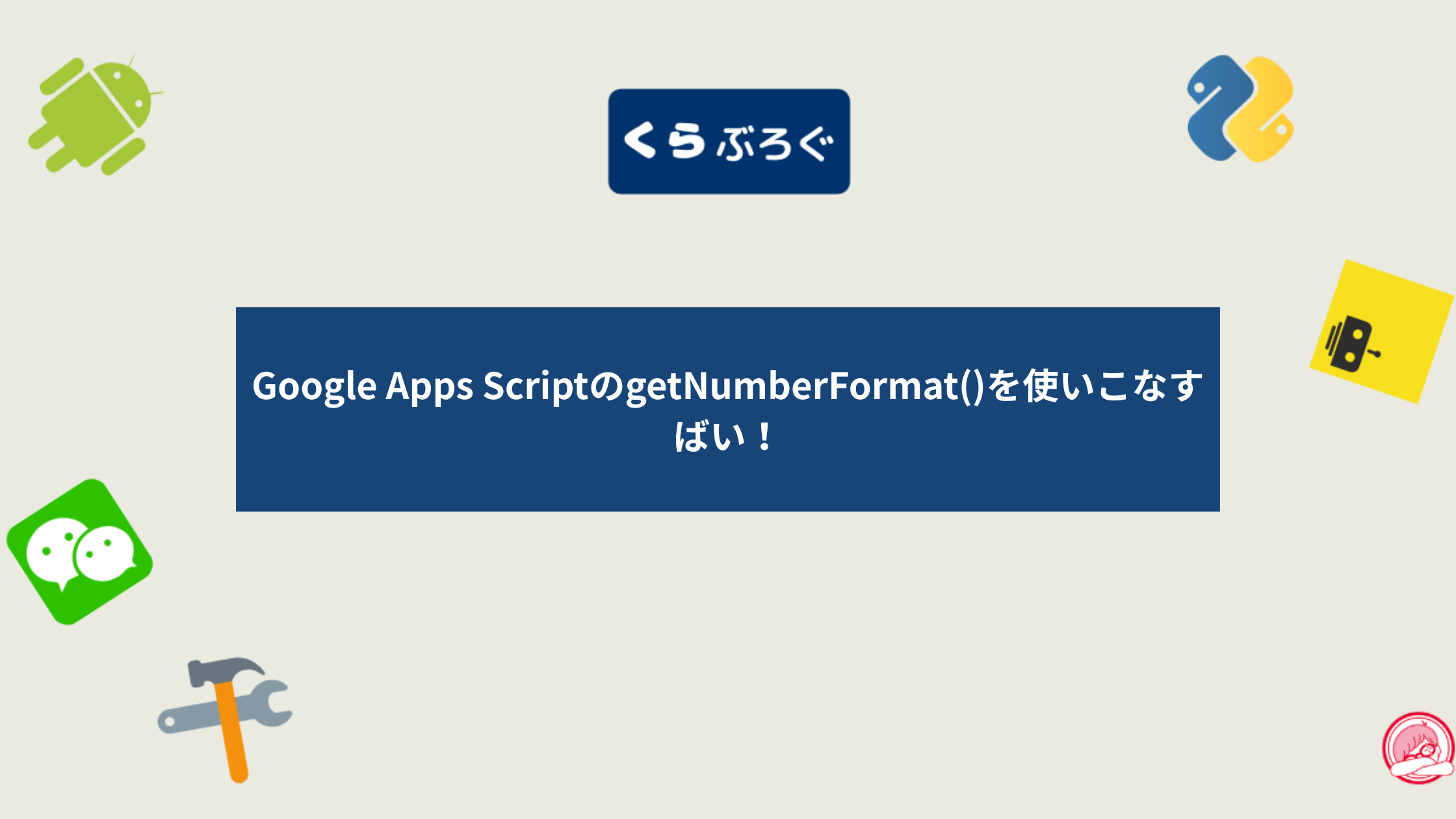Image resolution: width=1456 pixels, height=819 pixels.
Task: Open the くらぶろぐ site logo
Action: pyautogui.click(x=729, y=142)
